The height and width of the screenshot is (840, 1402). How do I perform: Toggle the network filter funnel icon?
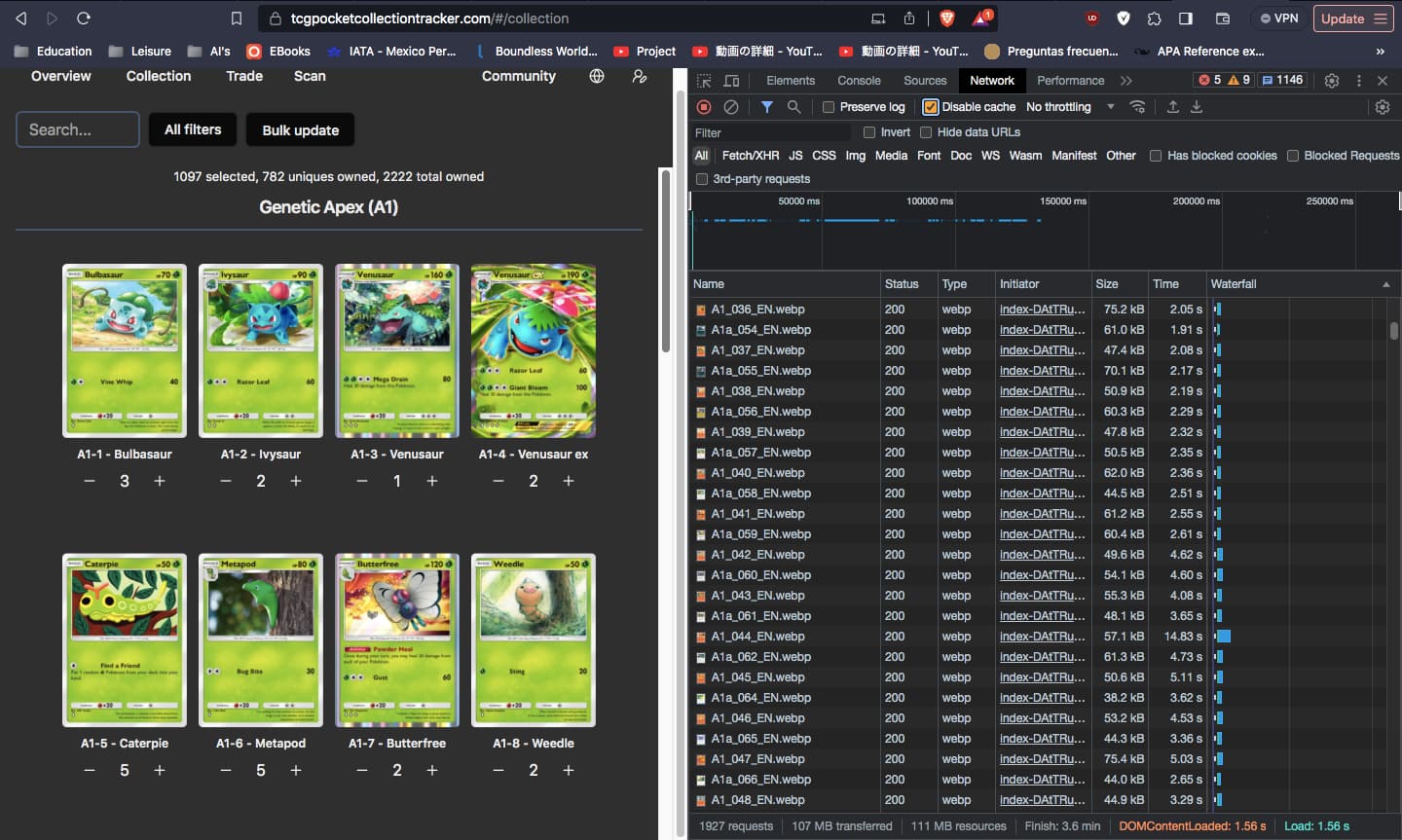click(767, 107)
